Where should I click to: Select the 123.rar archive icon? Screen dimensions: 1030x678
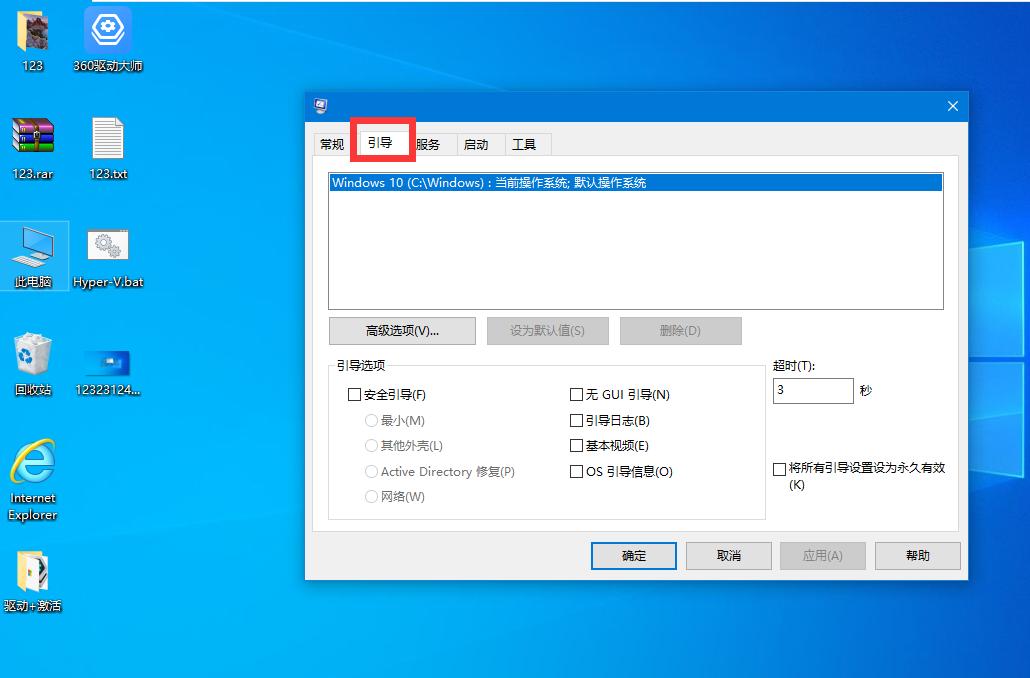pyautogui.click(x=33, y=140)
